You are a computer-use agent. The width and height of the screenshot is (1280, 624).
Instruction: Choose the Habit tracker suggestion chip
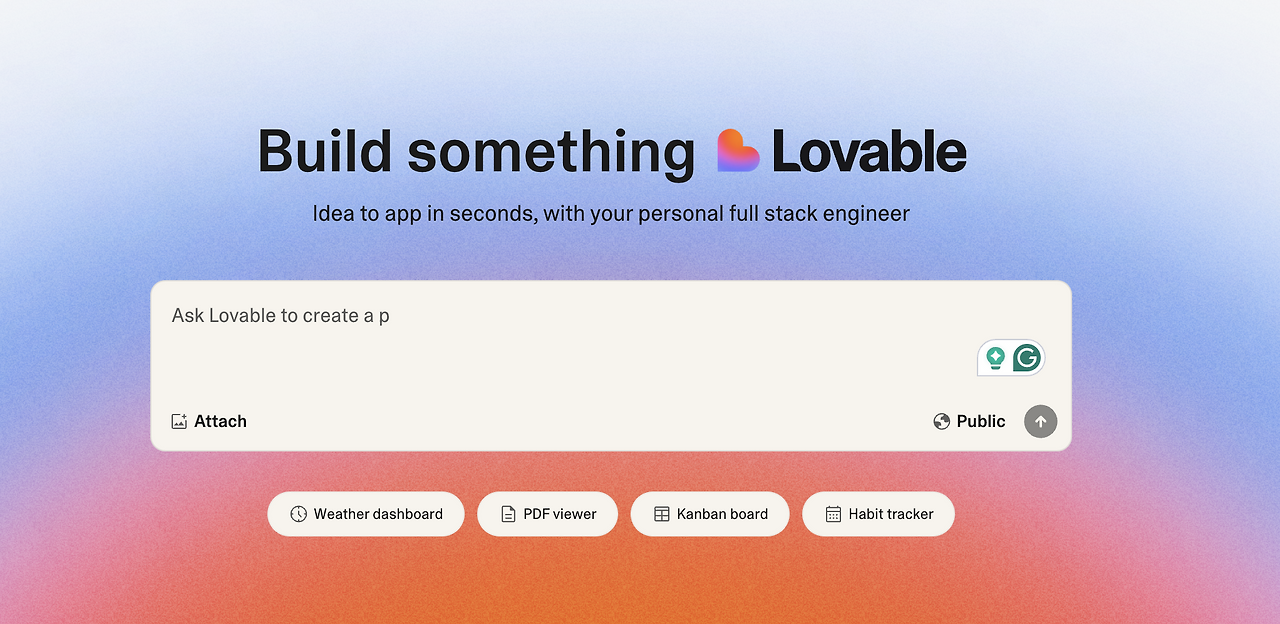tap(878, 513)
